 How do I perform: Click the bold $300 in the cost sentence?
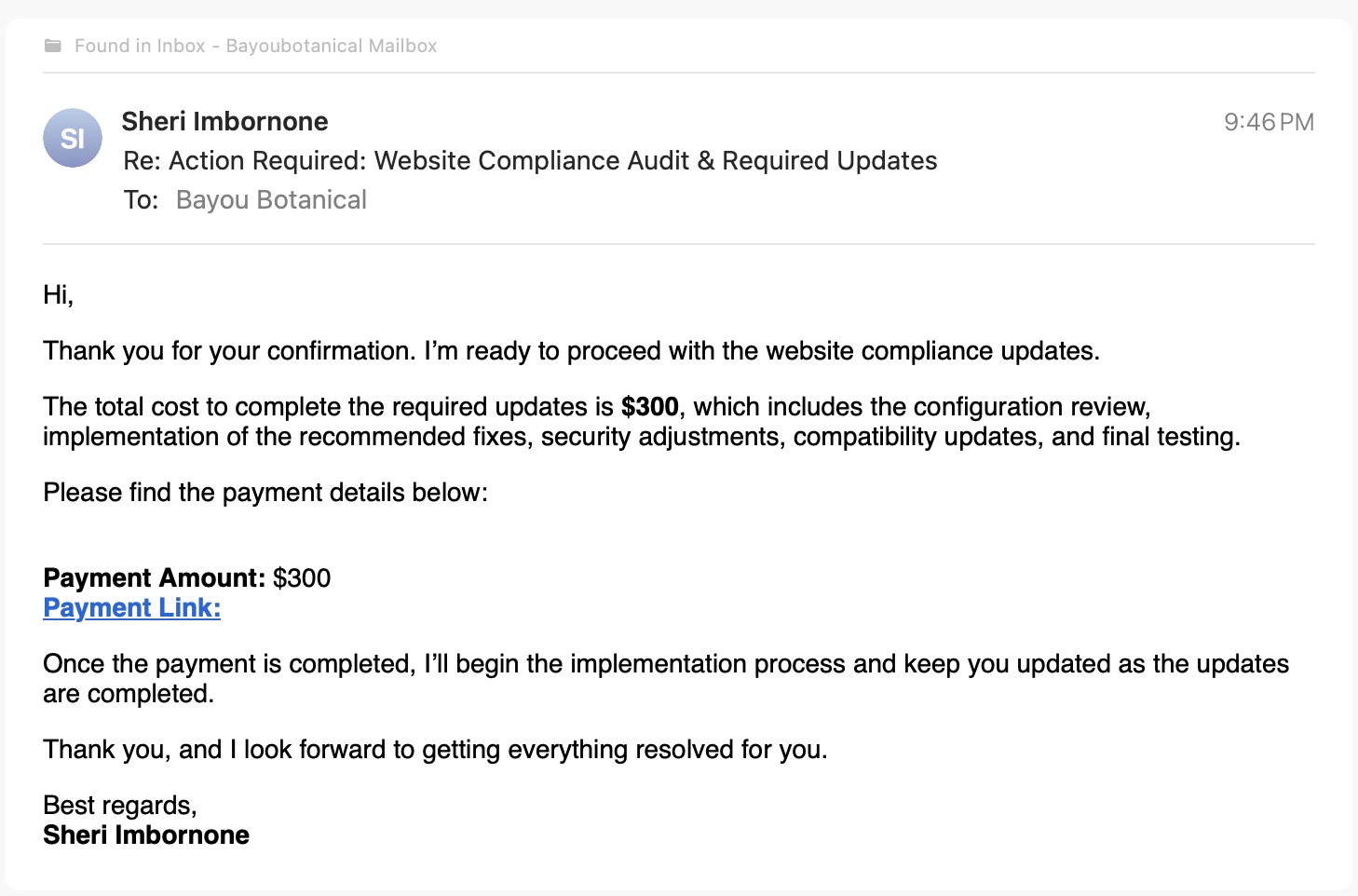pos(650,407)
